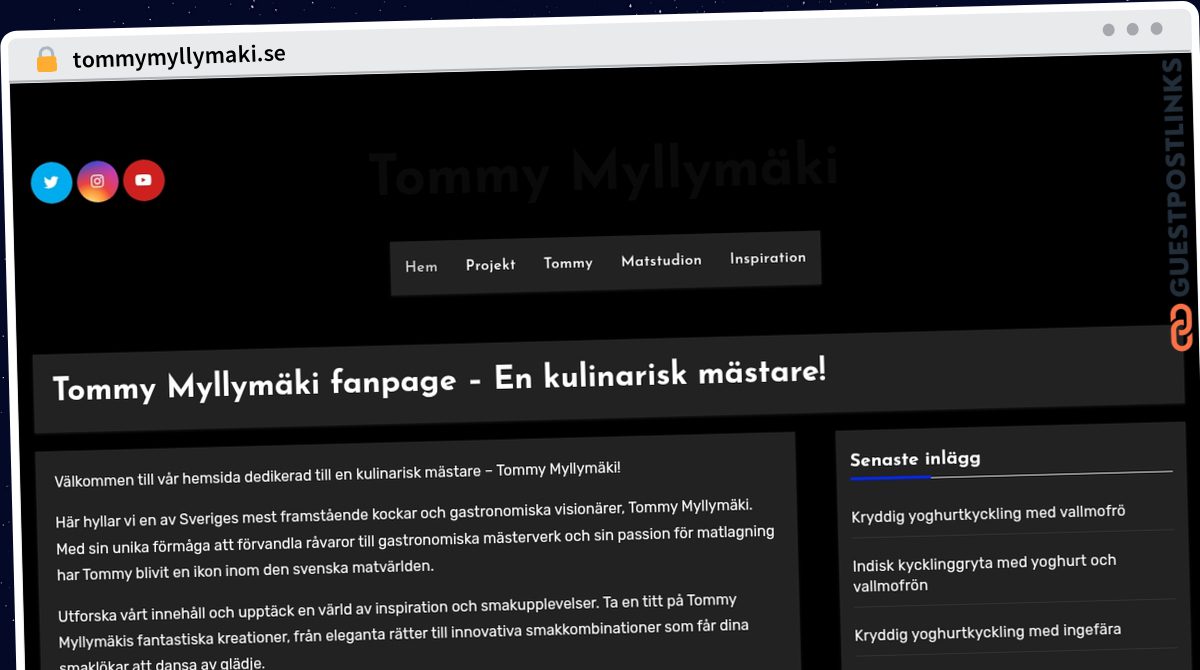Open the Tommy menu item
Image resolution: width=1200 pixels, height=670 pixels.
point(568,263)
